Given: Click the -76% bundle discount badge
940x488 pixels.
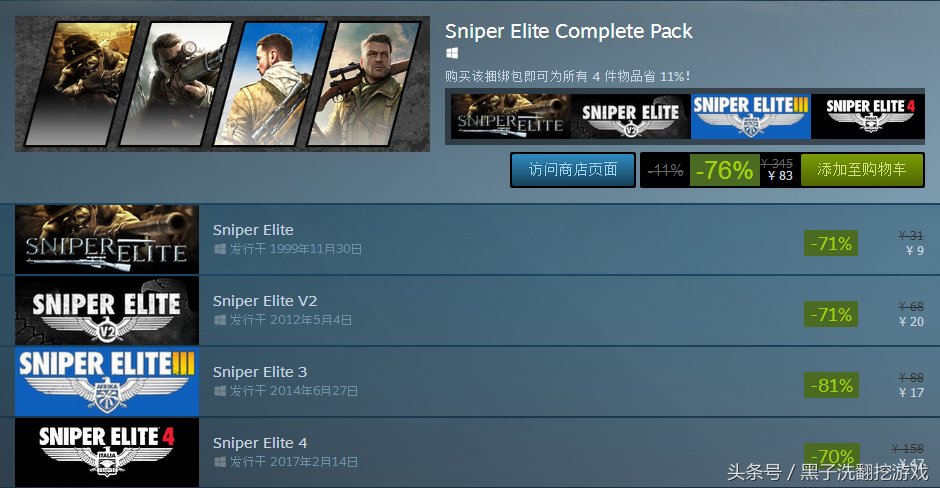Looking at the screenshot, I should tap(724, 170).
